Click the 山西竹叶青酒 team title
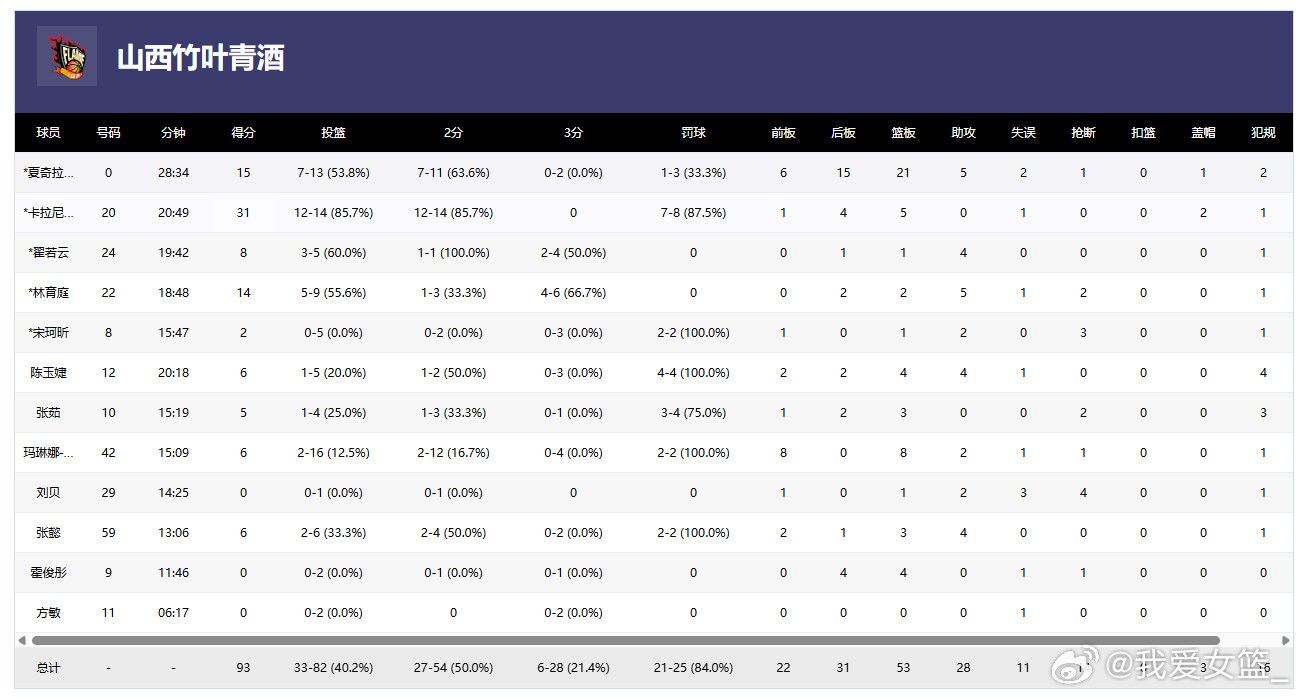This screenshot has width=1301, height=698. [200, 58]
